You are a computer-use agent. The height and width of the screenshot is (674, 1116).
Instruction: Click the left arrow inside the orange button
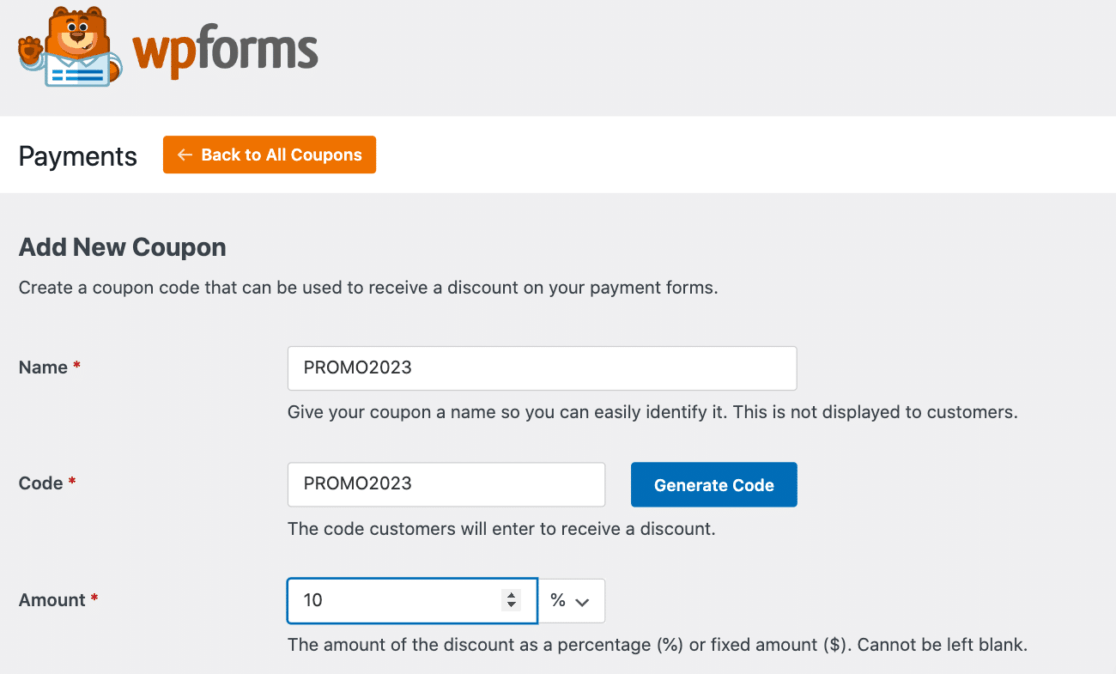[x=184, y=155]
